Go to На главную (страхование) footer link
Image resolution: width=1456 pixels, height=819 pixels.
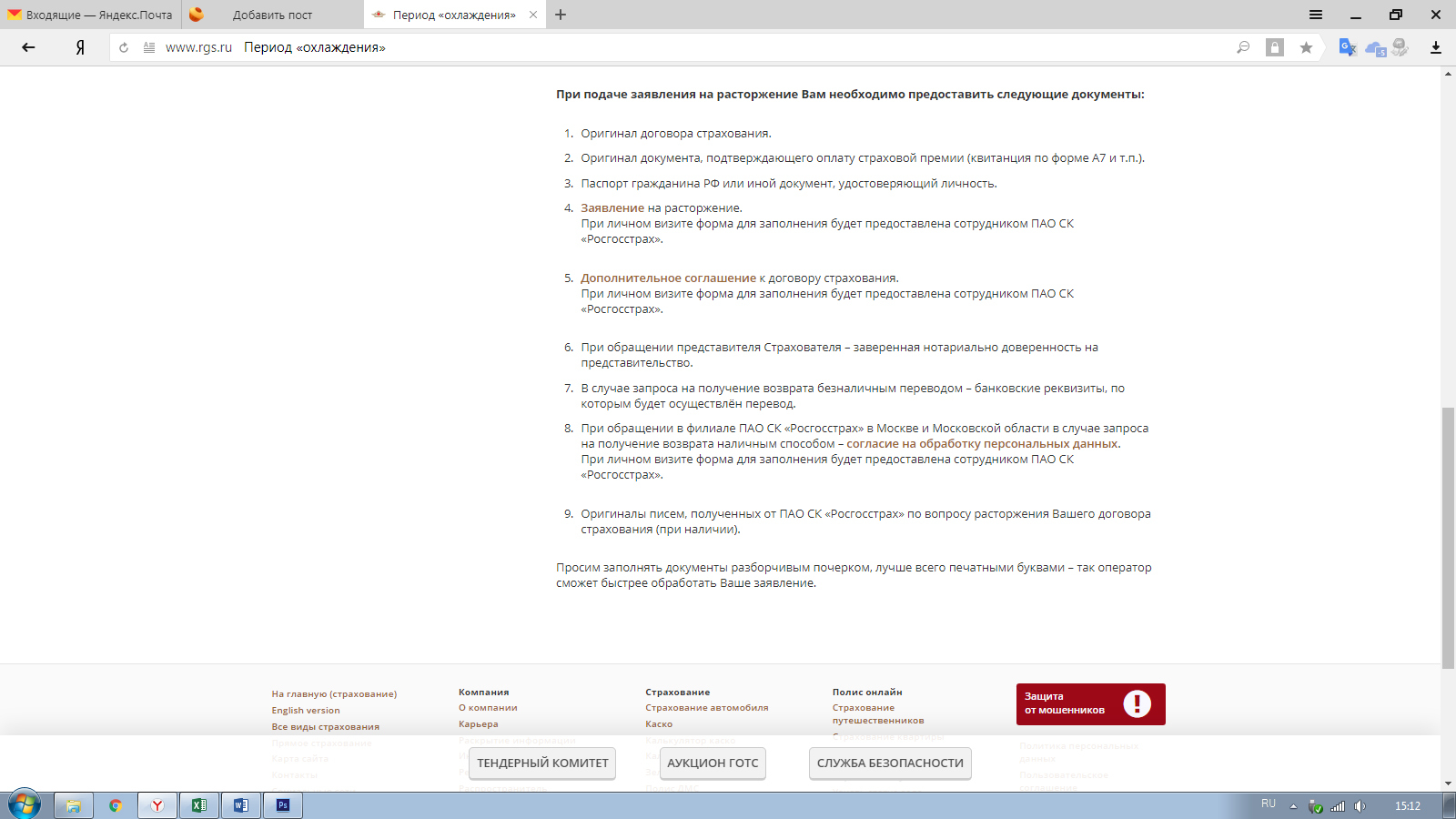(x=334, y=693)
